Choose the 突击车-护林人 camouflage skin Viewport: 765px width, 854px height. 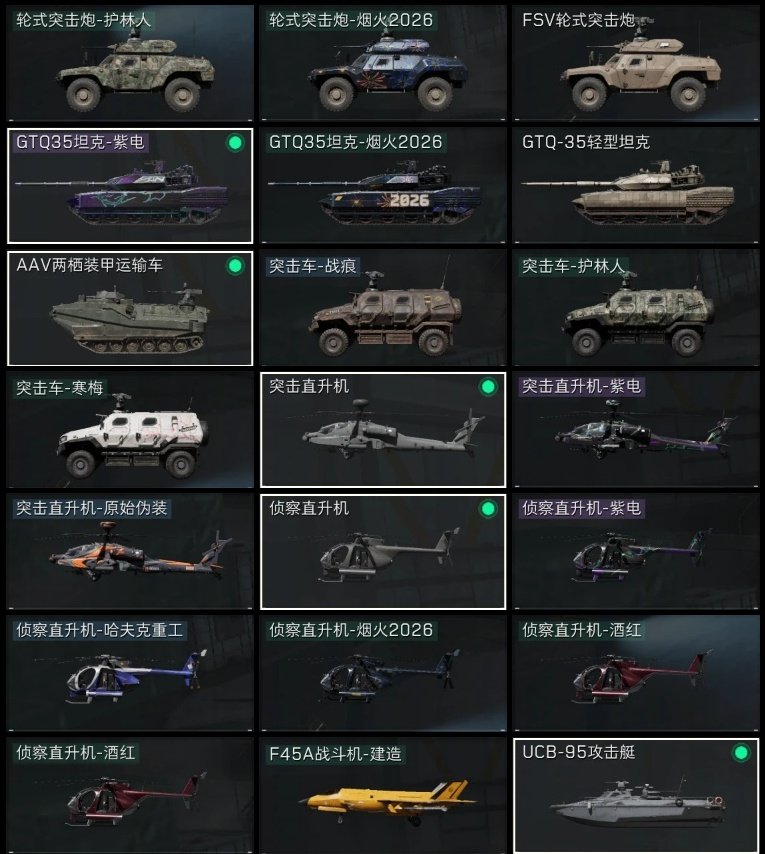[636, 308]
